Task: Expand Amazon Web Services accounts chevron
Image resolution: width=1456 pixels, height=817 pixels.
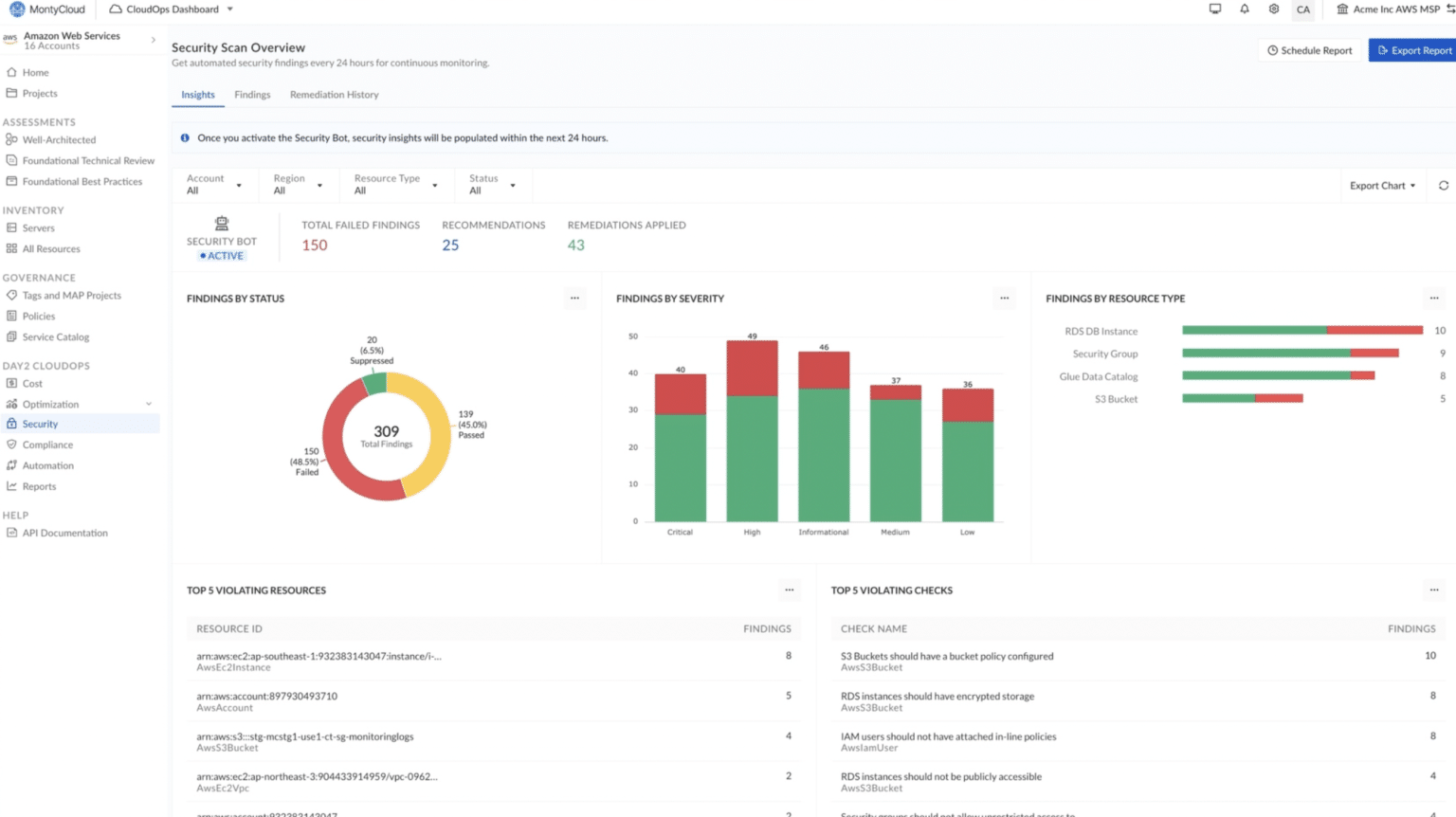Action: point(154,40)
